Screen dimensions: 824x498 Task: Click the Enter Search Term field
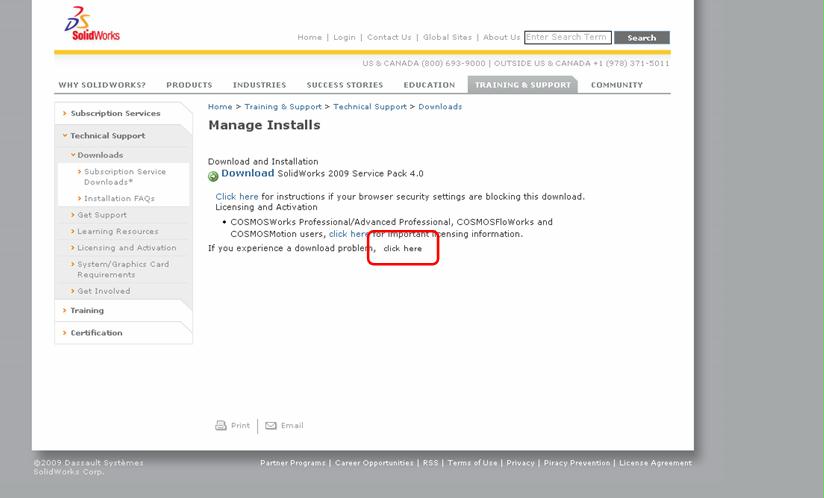(568, 37)
